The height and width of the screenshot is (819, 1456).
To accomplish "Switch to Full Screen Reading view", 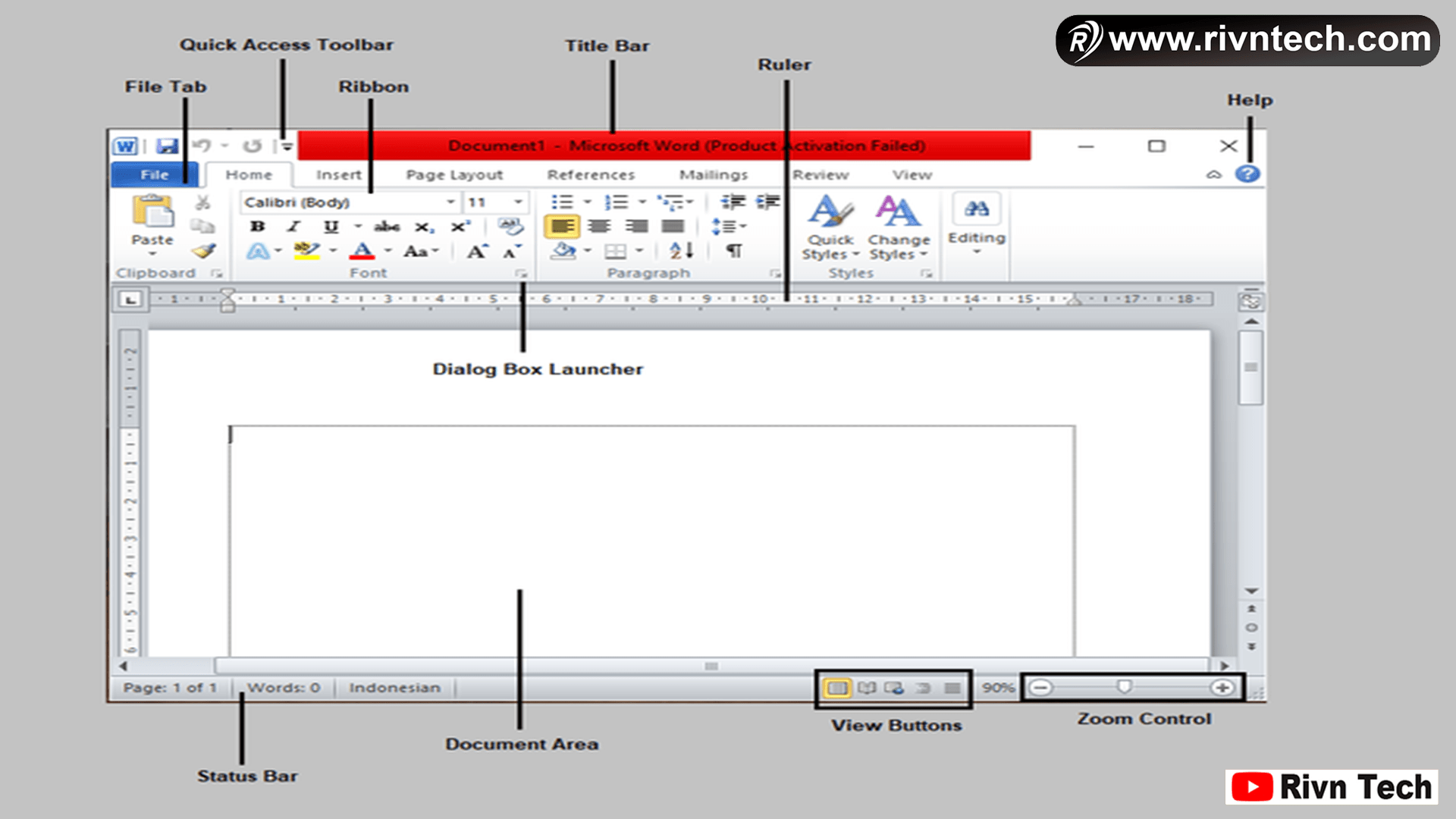I will pyautogui.click(x=866, y=688).
